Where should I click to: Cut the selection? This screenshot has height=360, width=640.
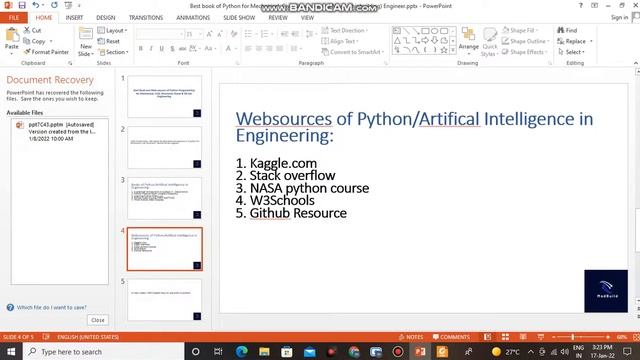(x=32, y=30)
